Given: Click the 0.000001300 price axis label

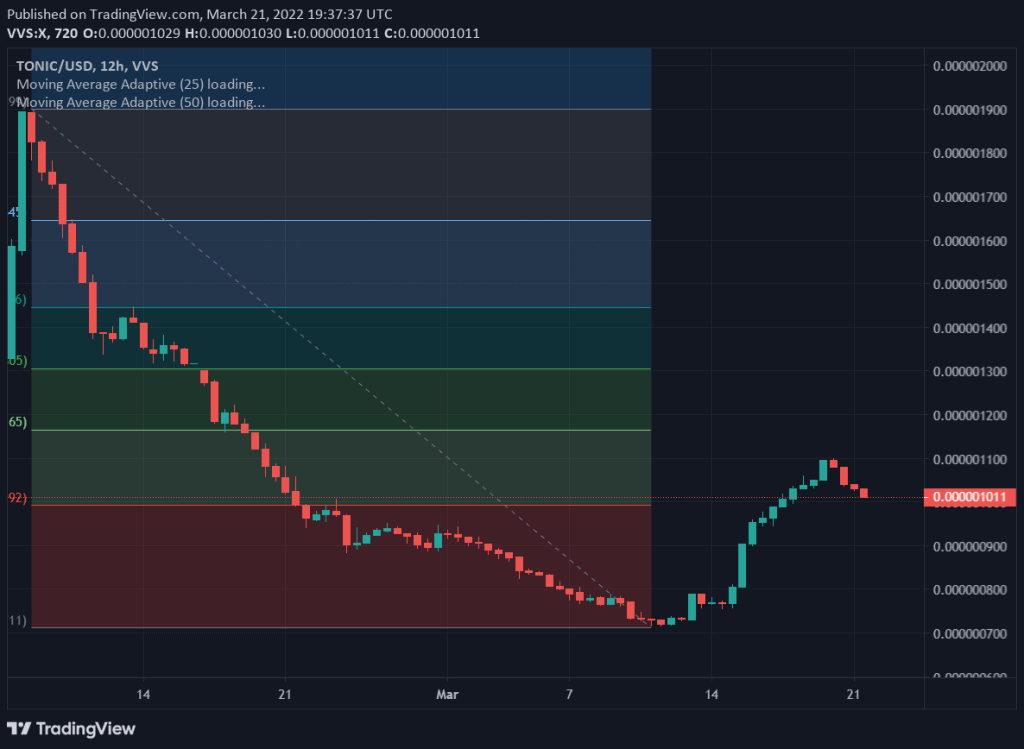Looking at the screenshot, I should [970, 372].
